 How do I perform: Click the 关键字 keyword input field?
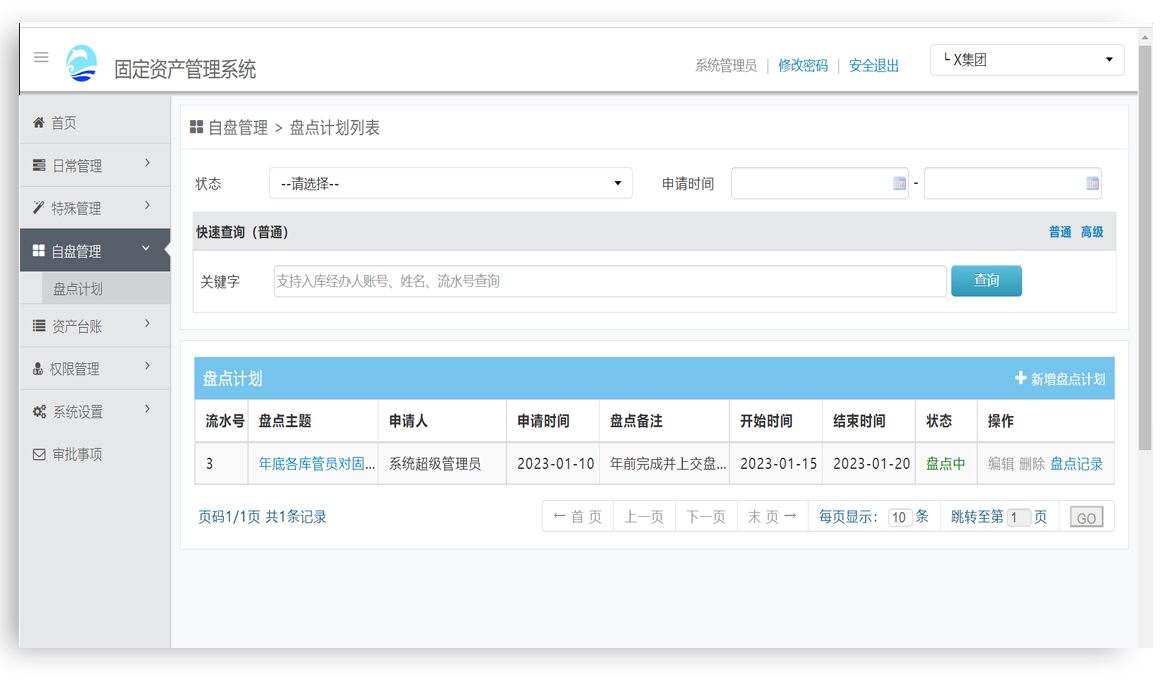coord(611,281)
